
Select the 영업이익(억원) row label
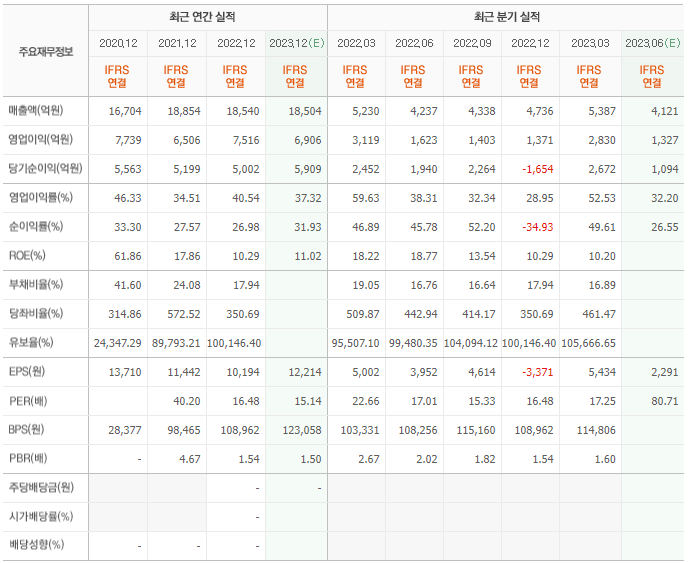(x=41, y=140)
